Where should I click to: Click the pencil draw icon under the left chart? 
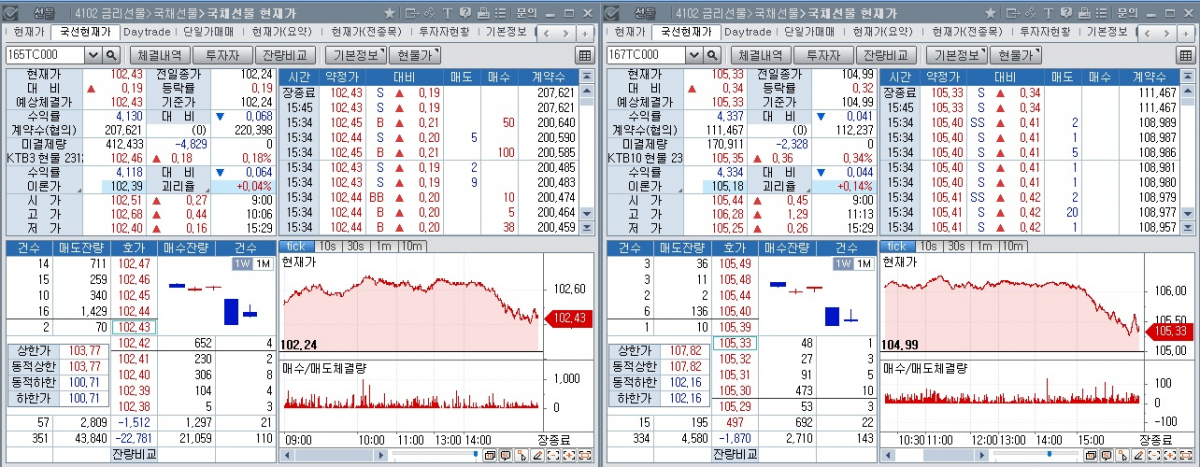(537, 456)
